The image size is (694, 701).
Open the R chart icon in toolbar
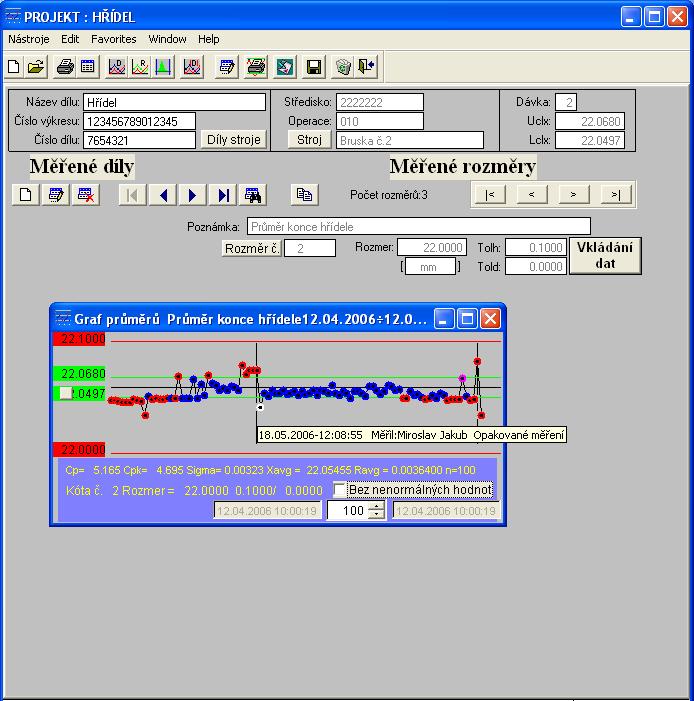tap(140, 67)
